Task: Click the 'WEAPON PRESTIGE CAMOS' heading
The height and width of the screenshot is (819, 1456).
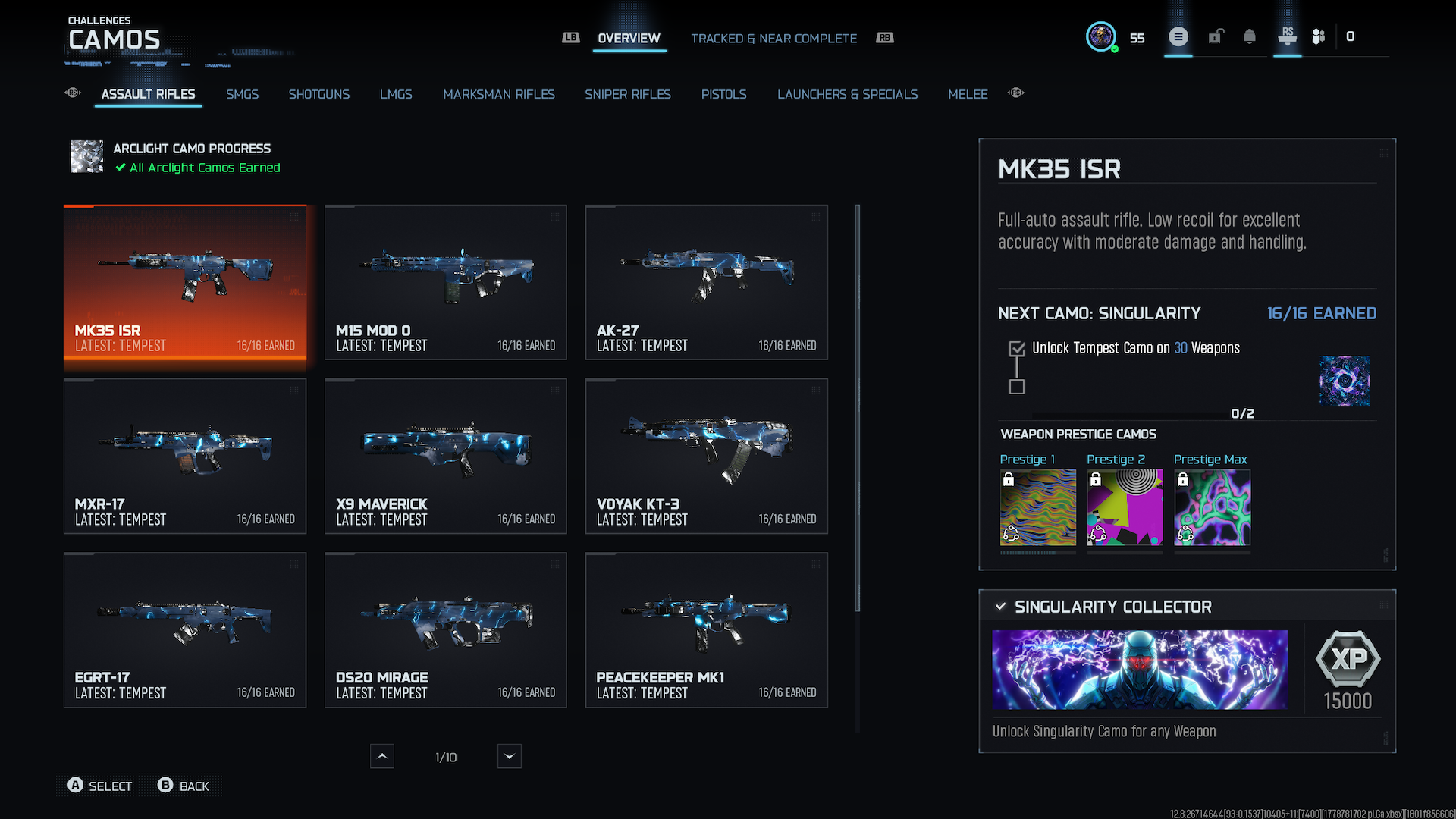Action: 1078,434
